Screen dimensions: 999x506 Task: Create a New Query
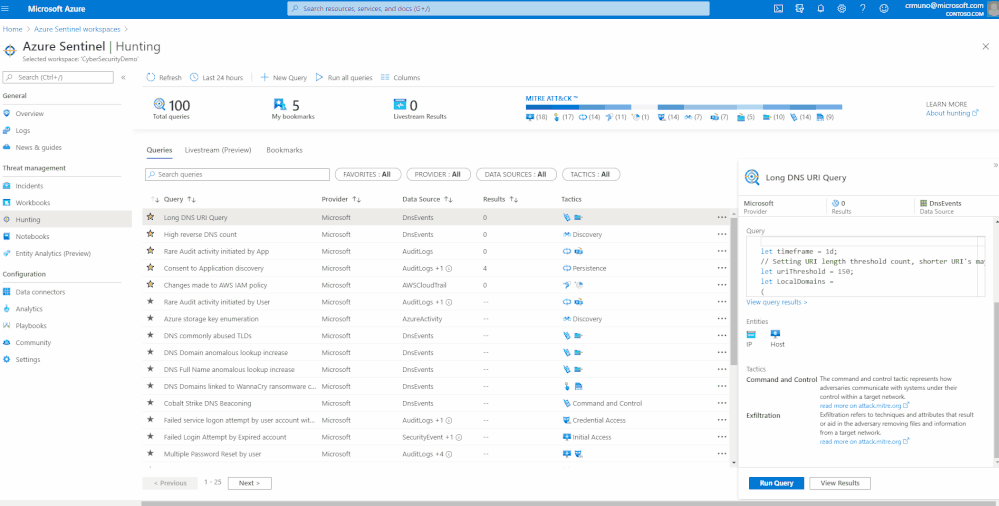[284, 78]
